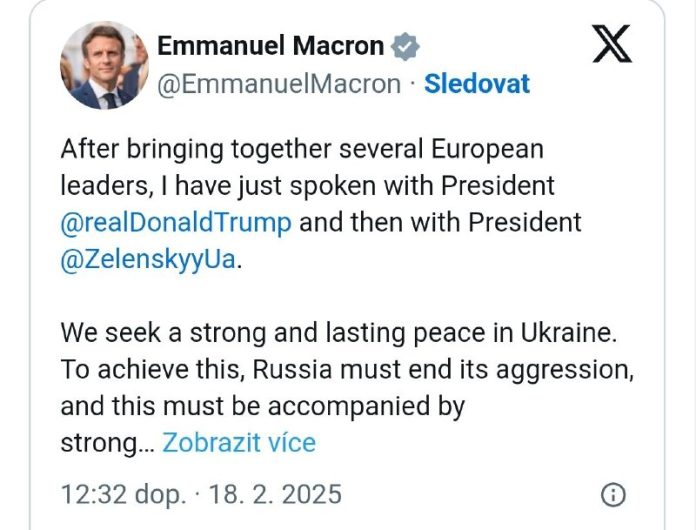Open the tweet info circle icon

pos(613,494)
